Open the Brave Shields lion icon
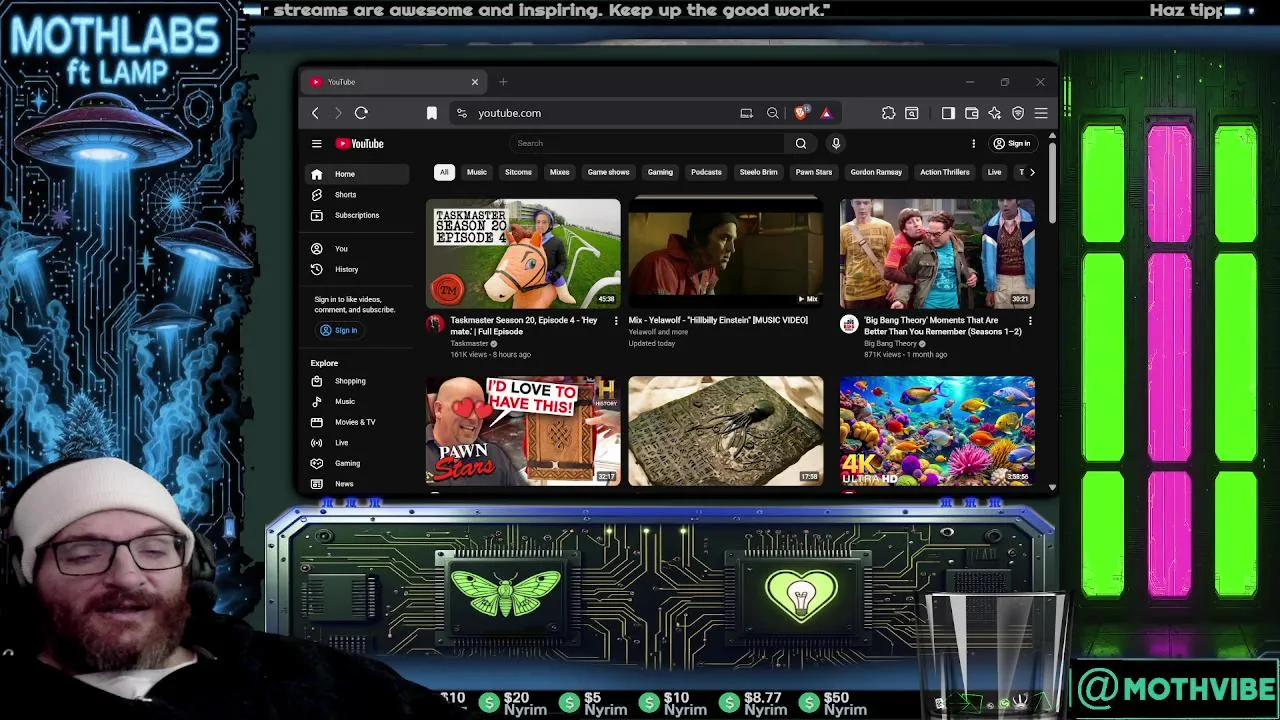Viewport: 1280px width, 720px height. pos(800,113)
